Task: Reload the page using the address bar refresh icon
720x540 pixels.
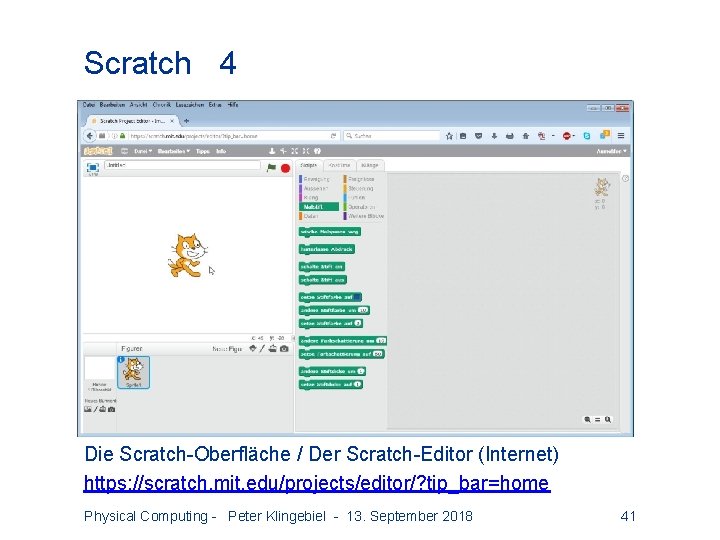Action: [333, 136]
